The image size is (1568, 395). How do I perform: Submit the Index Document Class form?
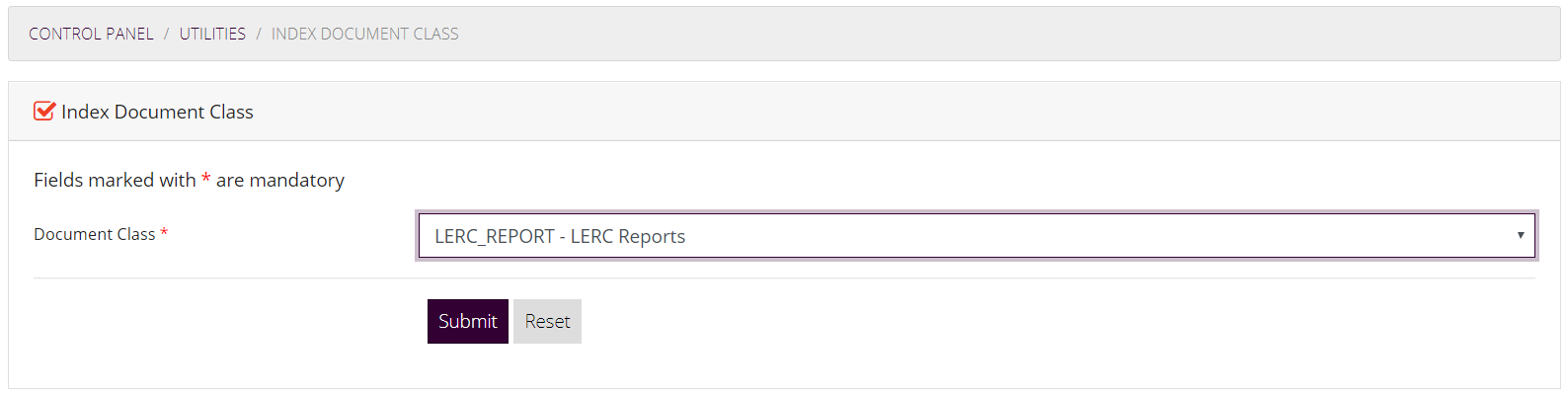click(x=468, y=321)
